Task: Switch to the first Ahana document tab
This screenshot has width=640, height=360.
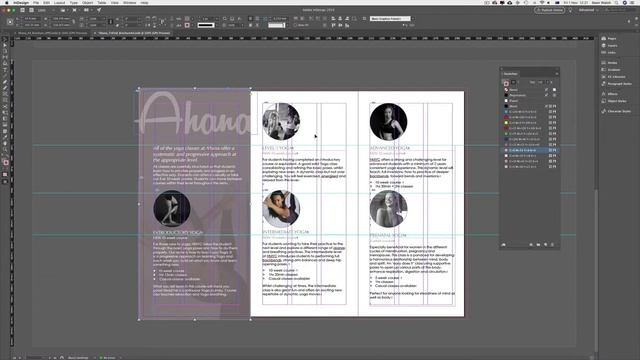Action: (51, 33)
